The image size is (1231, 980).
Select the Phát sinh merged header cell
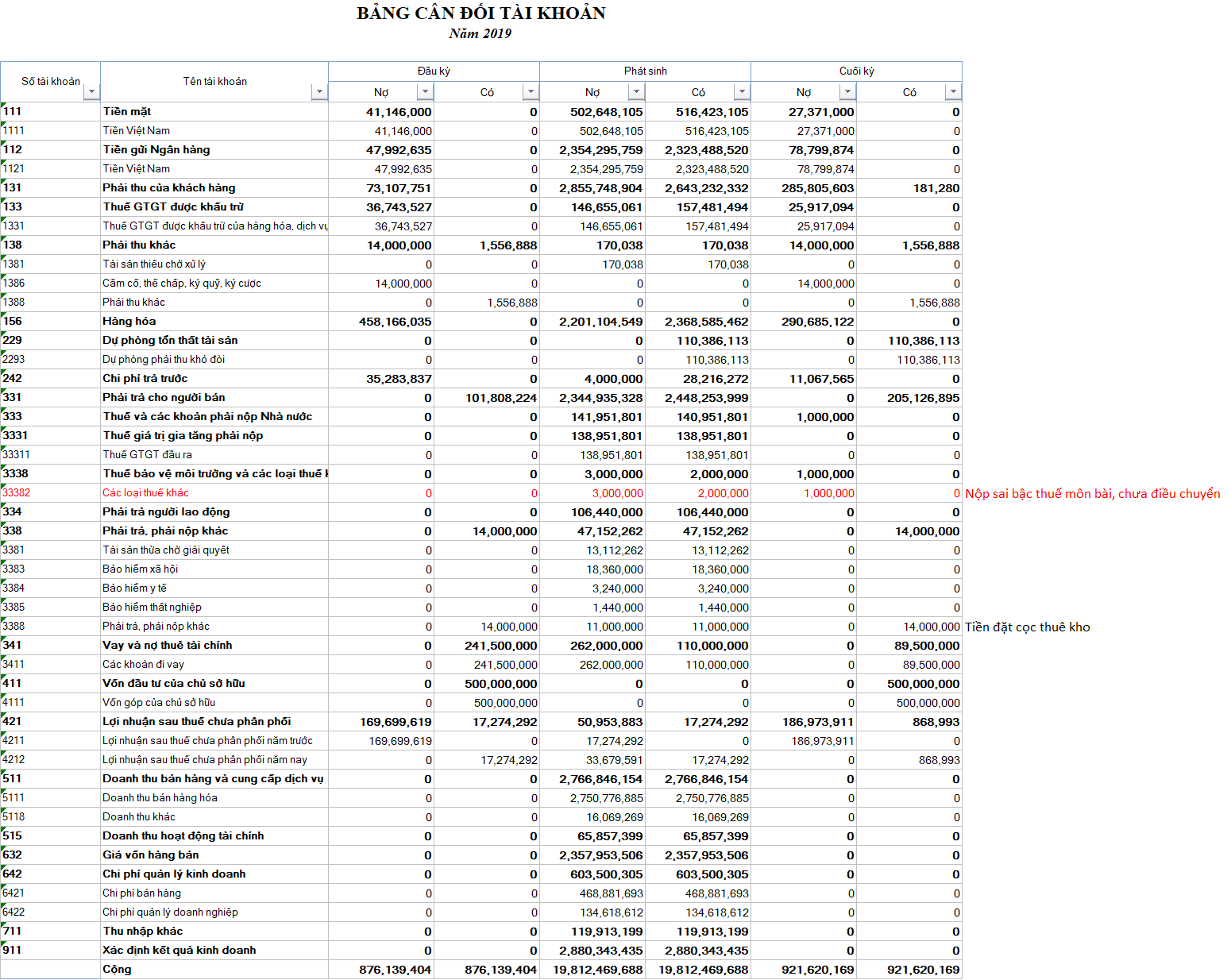(645, 71)
